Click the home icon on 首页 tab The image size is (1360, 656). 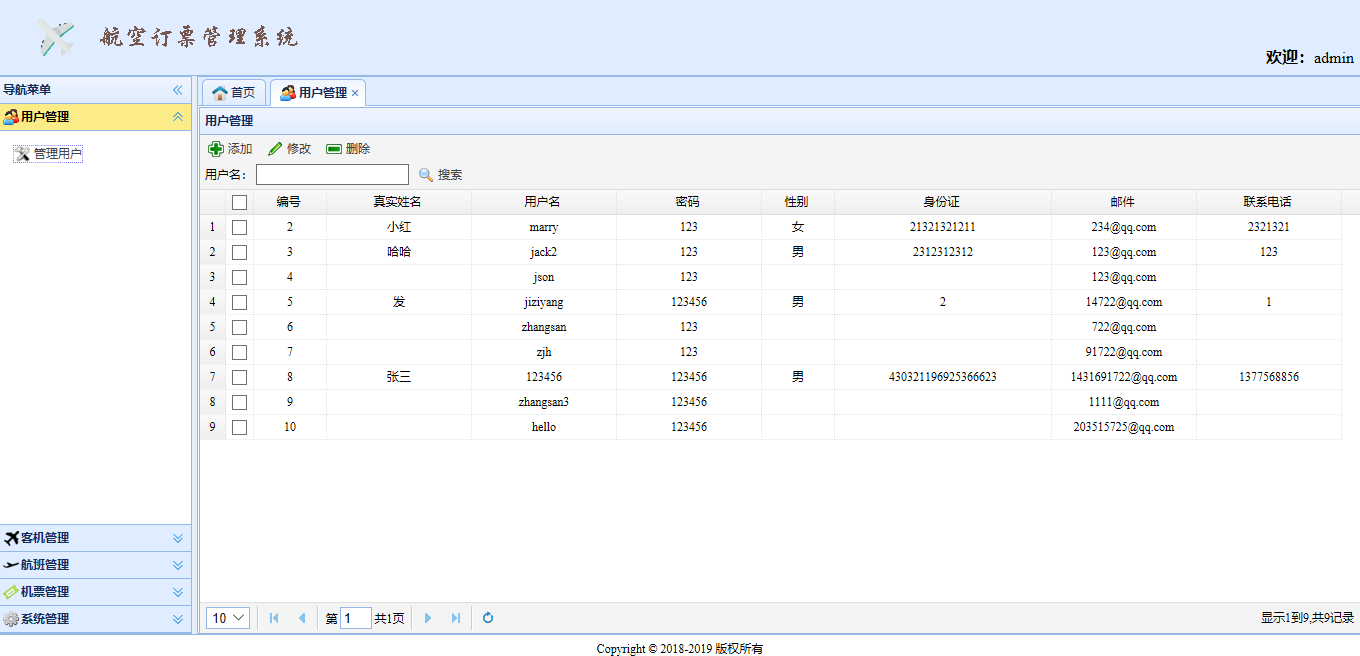(220, 93)
